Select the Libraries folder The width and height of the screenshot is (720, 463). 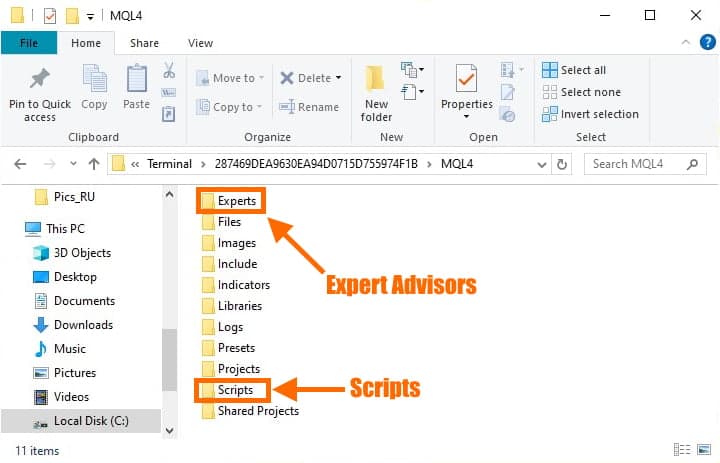(232, 306)
